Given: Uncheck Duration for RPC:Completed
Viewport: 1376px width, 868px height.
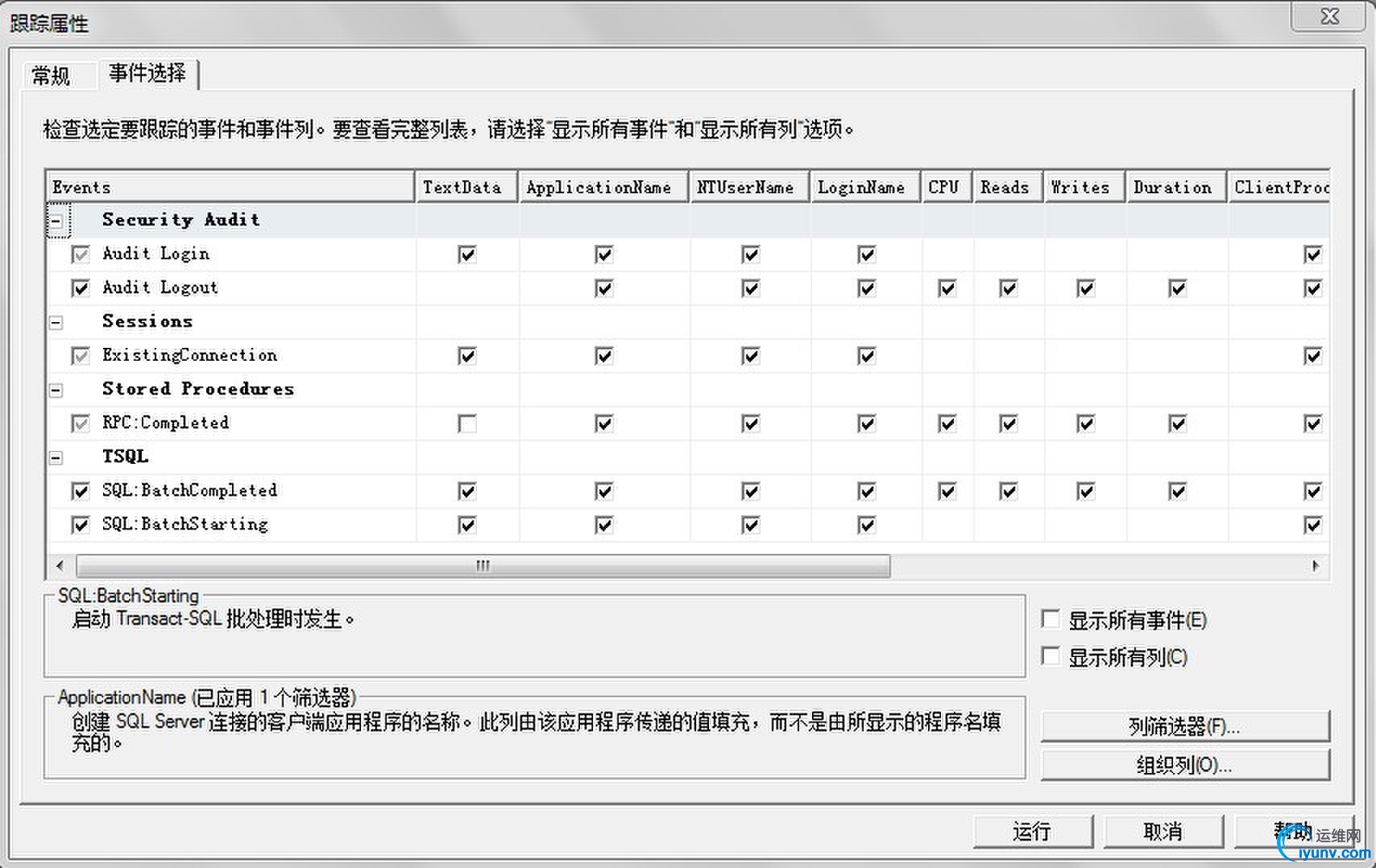Looking at the screenshot, I should [x=1178, y=424].
